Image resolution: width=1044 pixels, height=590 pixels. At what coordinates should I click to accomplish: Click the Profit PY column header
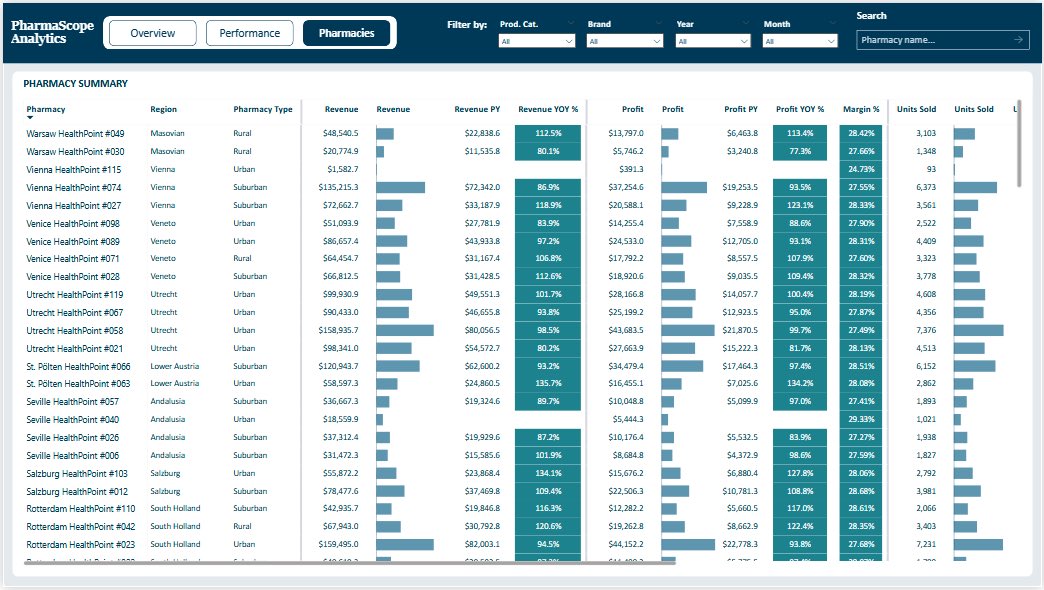[x=740, y=109]
